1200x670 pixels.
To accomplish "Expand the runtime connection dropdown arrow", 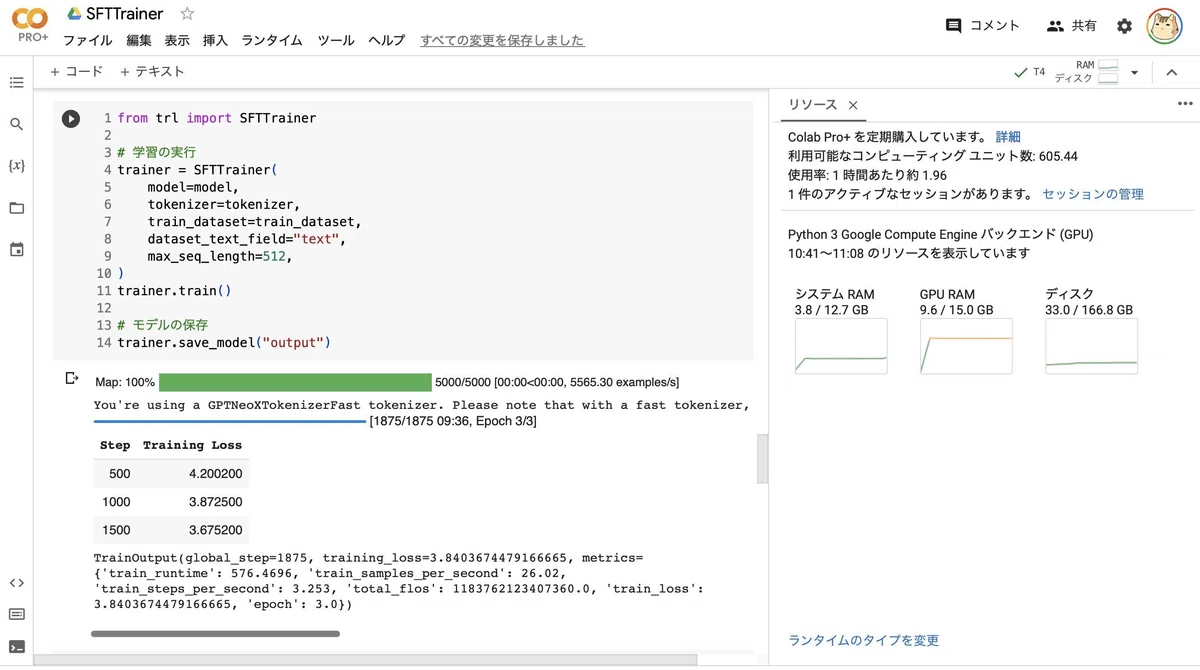I will [1134, 72].
